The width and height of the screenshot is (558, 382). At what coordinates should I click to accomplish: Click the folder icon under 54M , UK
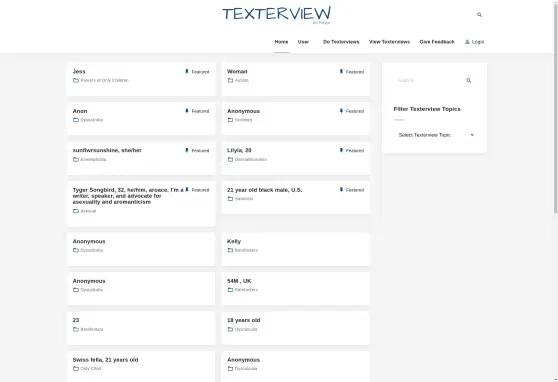tap(230, 290)
